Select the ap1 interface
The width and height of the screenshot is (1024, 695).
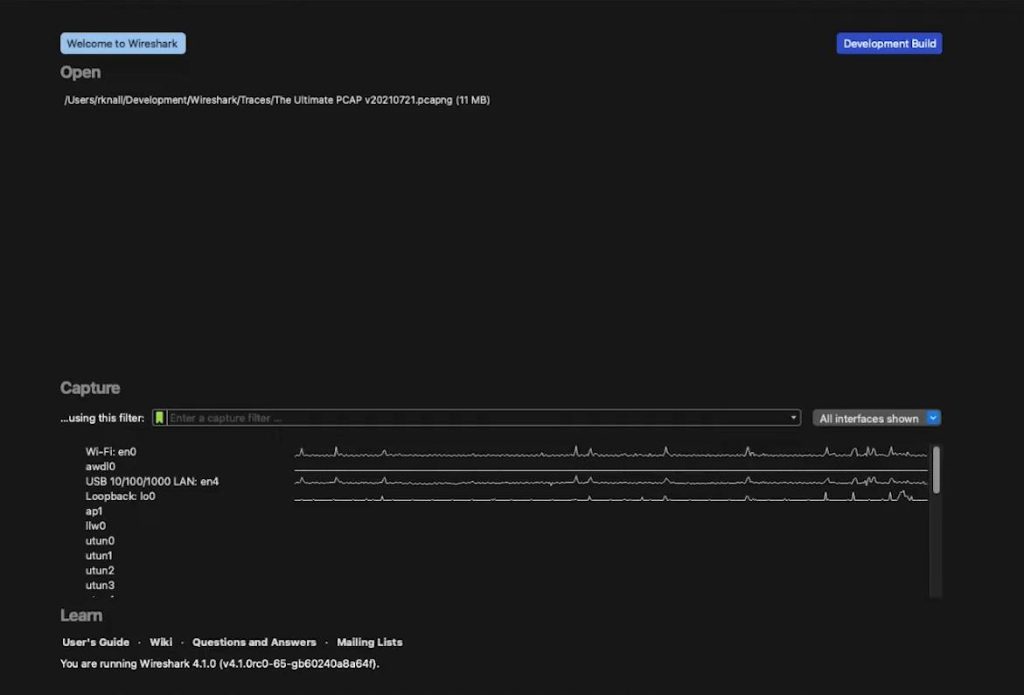(x=93, y=511)
